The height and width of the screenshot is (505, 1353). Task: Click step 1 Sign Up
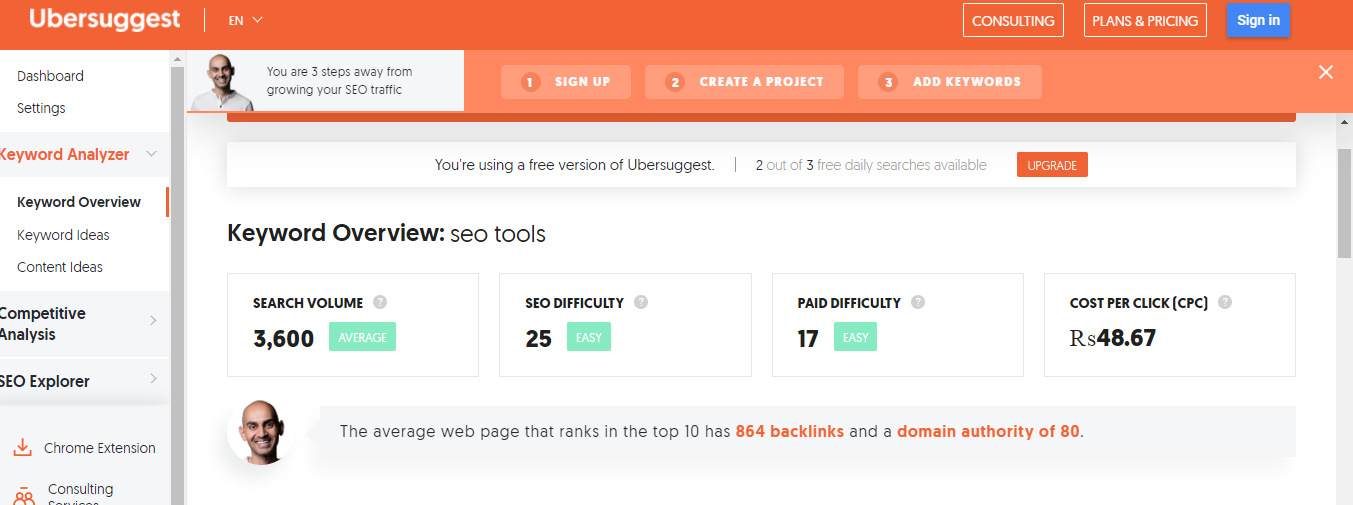coord(566,82)
